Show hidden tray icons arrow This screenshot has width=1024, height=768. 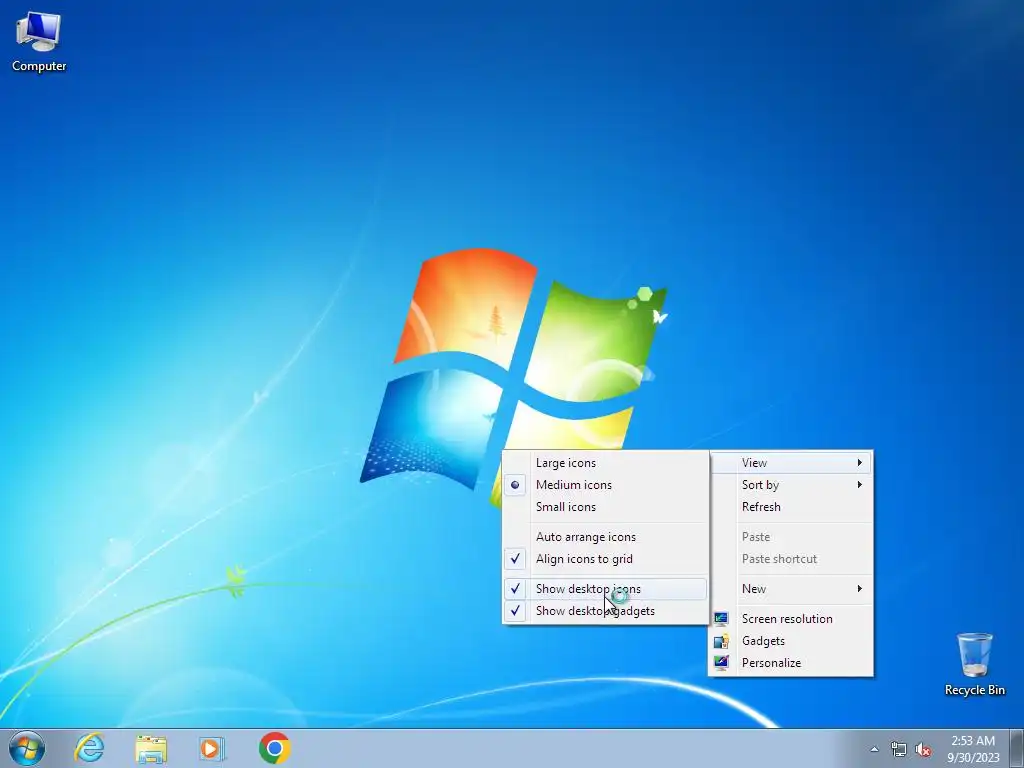(874, 749)
